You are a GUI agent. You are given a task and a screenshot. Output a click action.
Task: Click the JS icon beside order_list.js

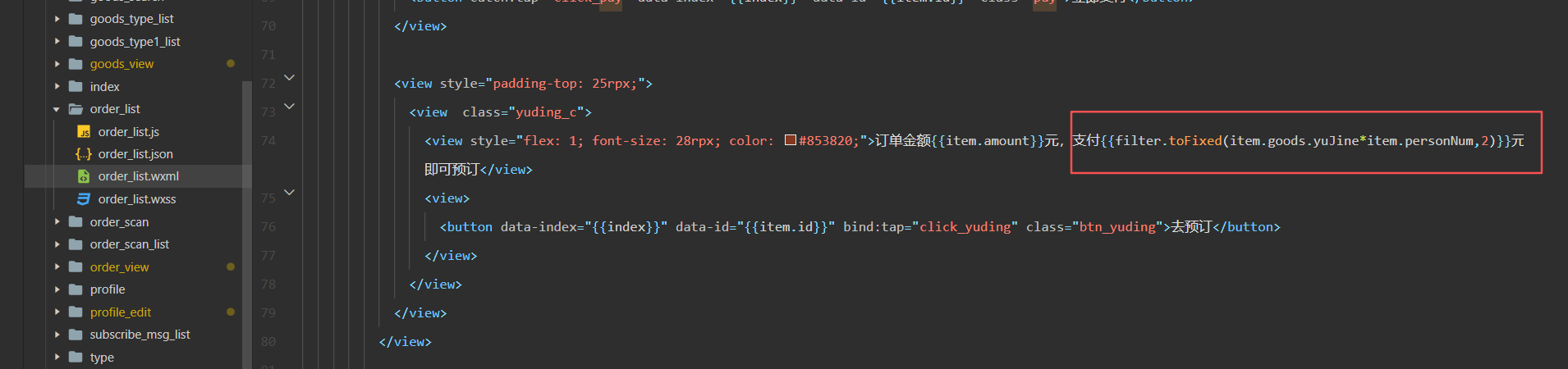(84, 132)
